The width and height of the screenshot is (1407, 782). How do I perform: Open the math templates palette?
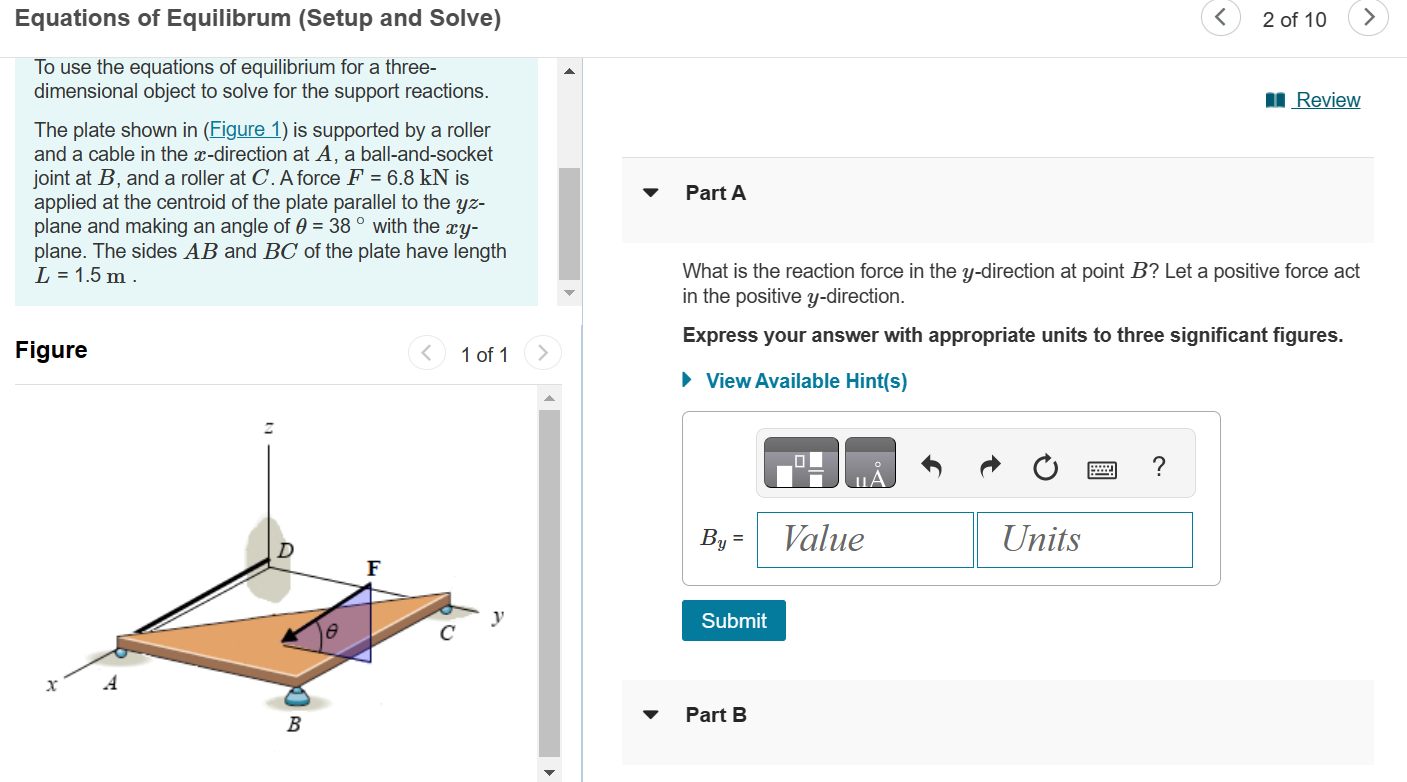point(799,462)
